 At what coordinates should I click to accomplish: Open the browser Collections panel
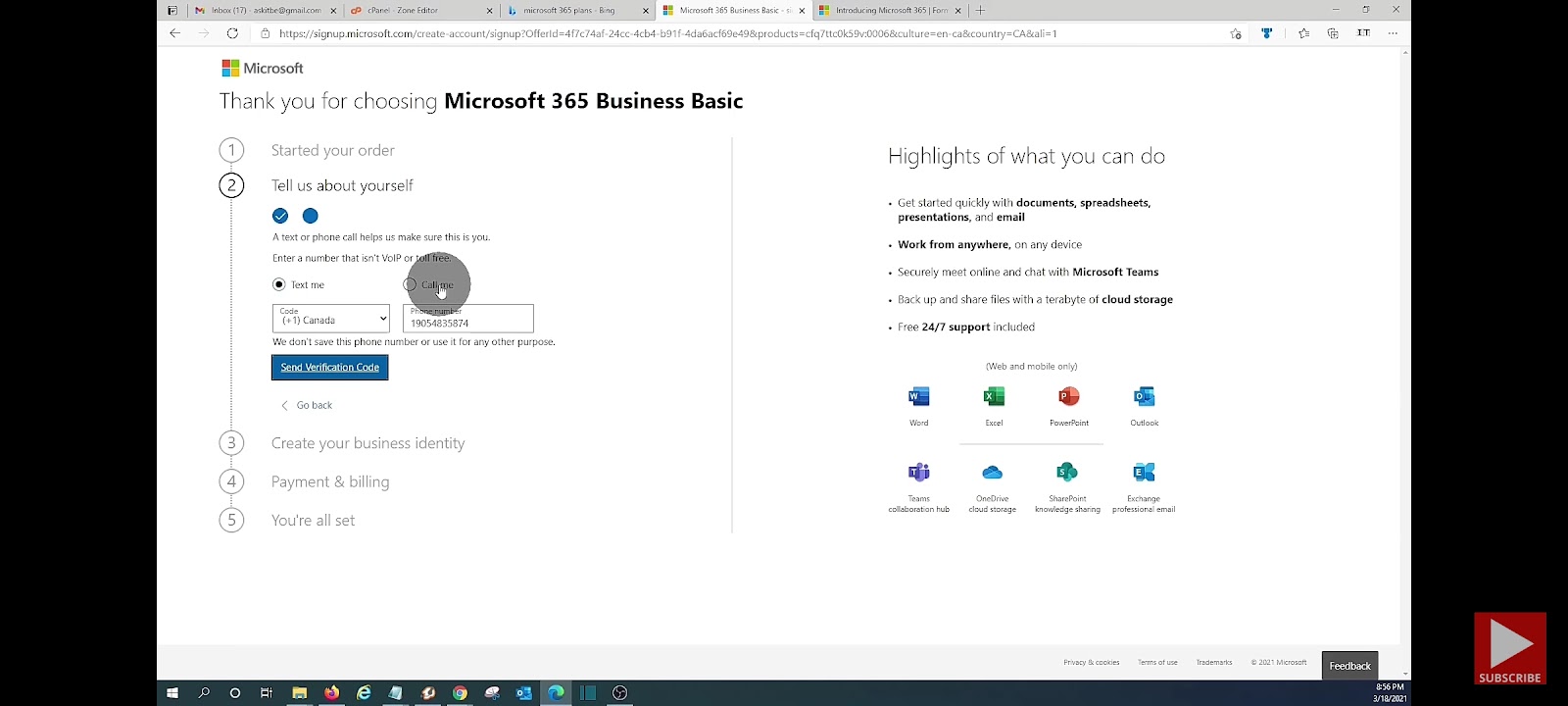pyautogui.click(x=1333, y=33)
